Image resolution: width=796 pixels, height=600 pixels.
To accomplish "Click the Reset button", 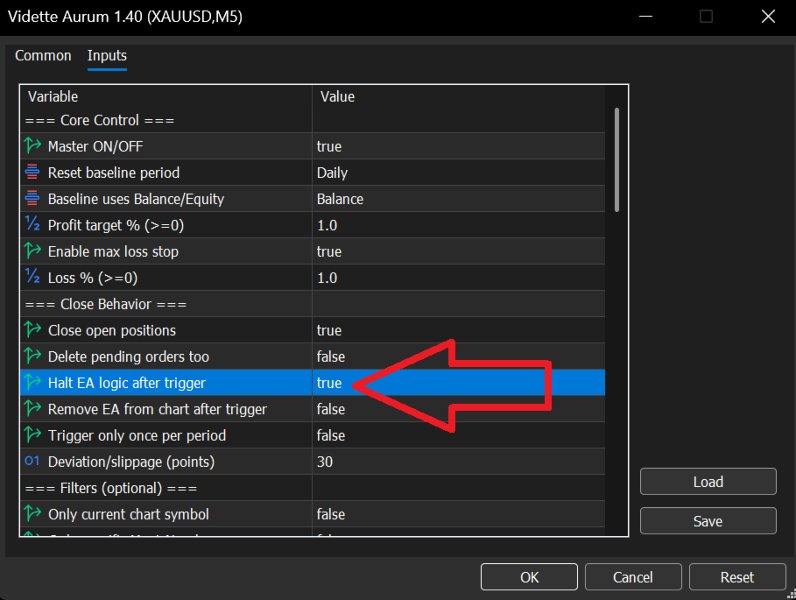I will click(x=737, y=577).
